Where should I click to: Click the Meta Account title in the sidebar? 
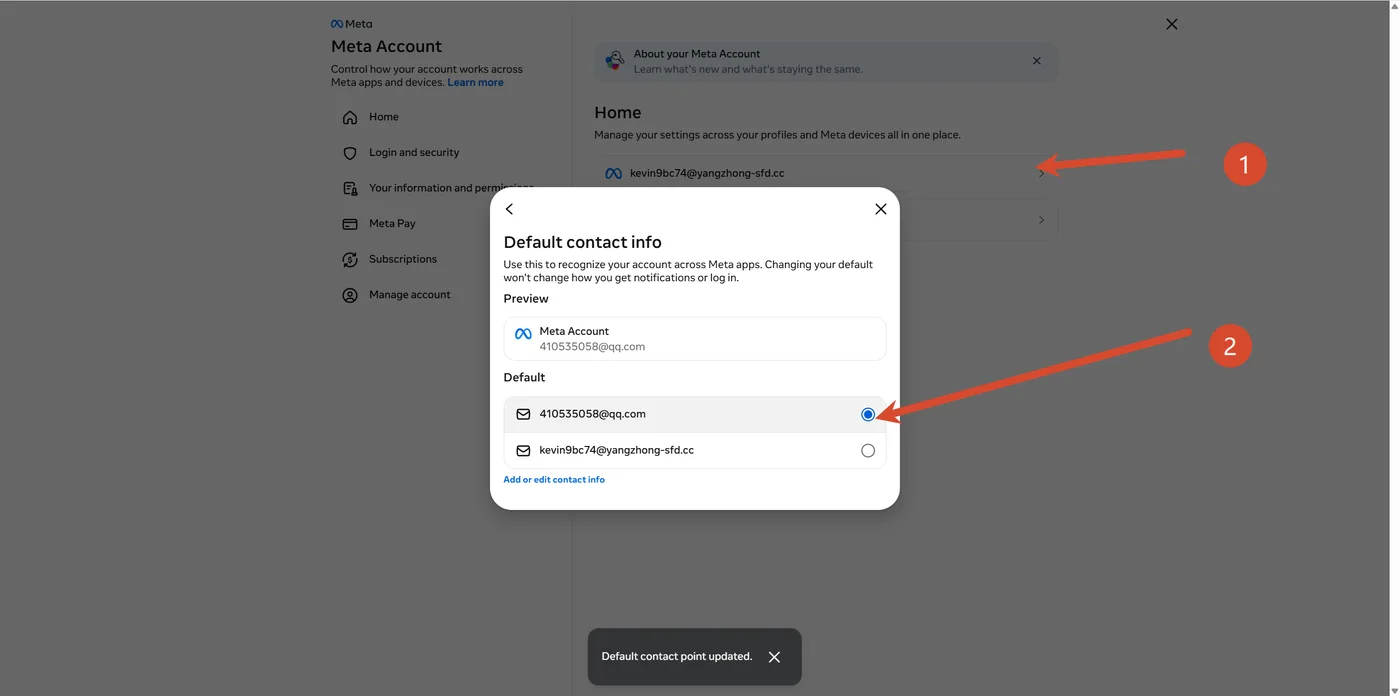[386, 46]
